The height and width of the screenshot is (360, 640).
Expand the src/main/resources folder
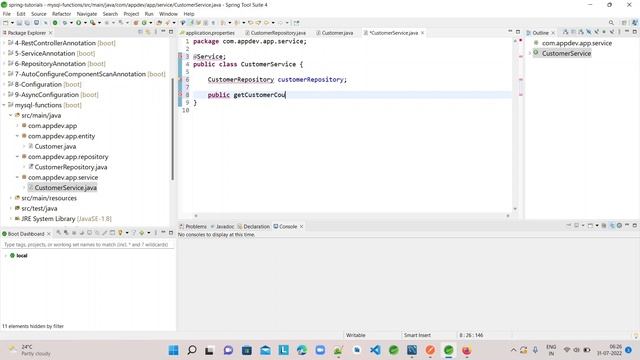click(x=11, y=198)
